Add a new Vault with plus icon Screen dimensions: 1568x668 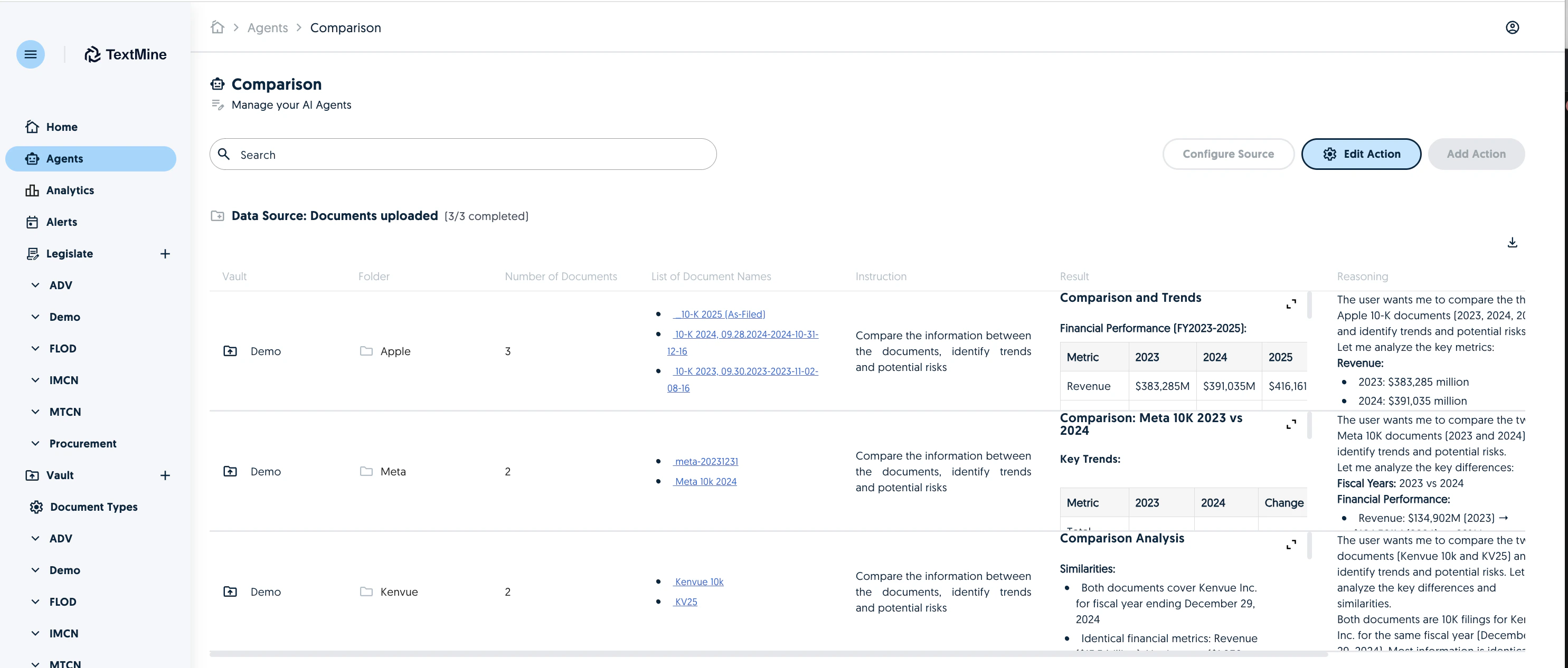[x=165, y=475]
